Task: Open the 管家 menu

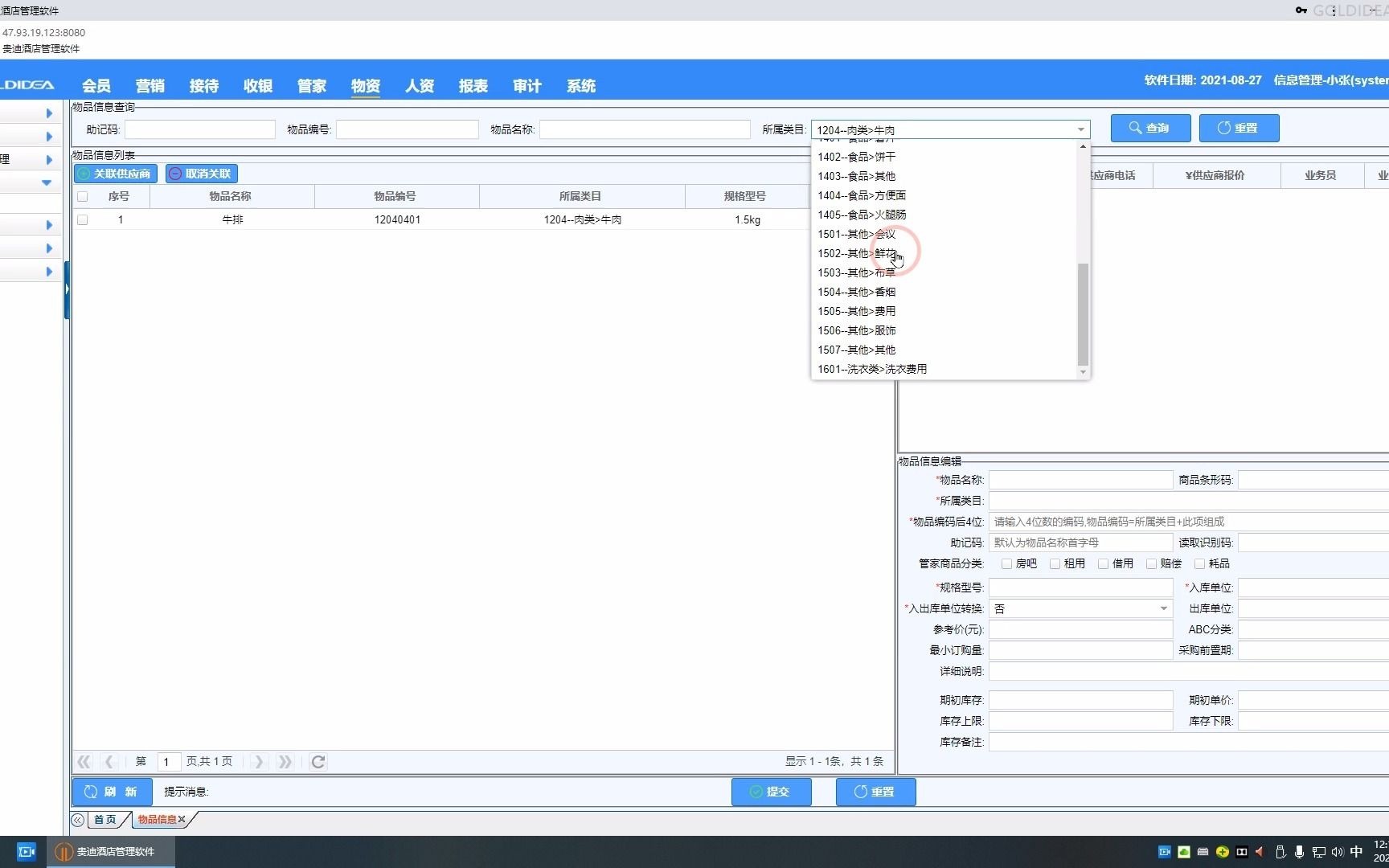Action: point(312,86)
